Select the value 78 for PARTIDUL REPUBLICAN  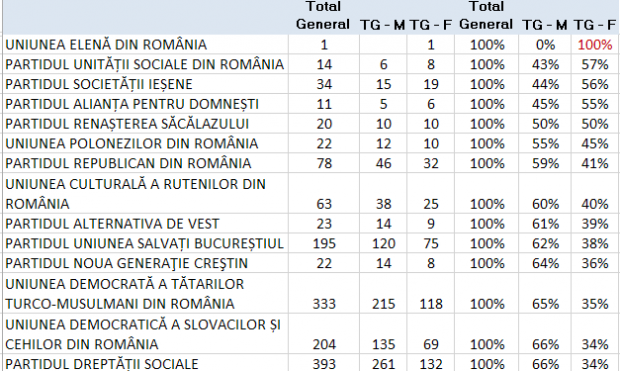324,163
